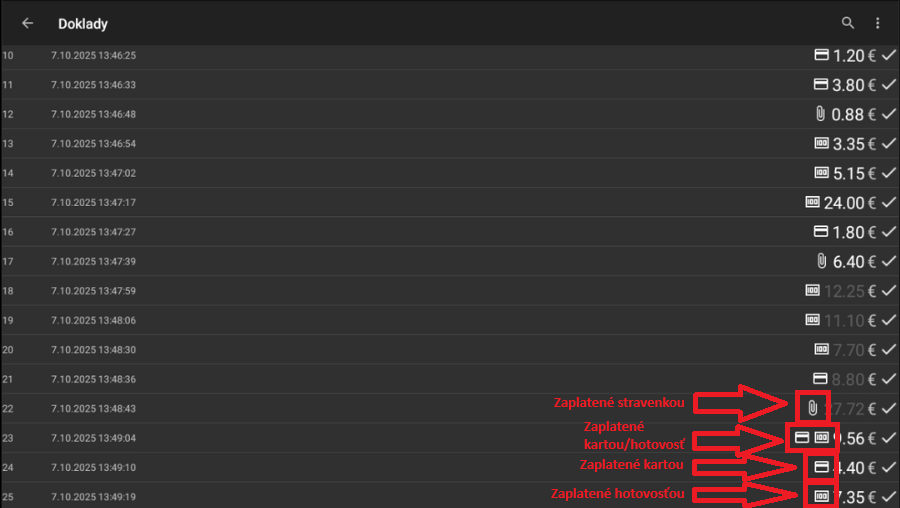Open search with the magnifier icon

click(848, 23)
